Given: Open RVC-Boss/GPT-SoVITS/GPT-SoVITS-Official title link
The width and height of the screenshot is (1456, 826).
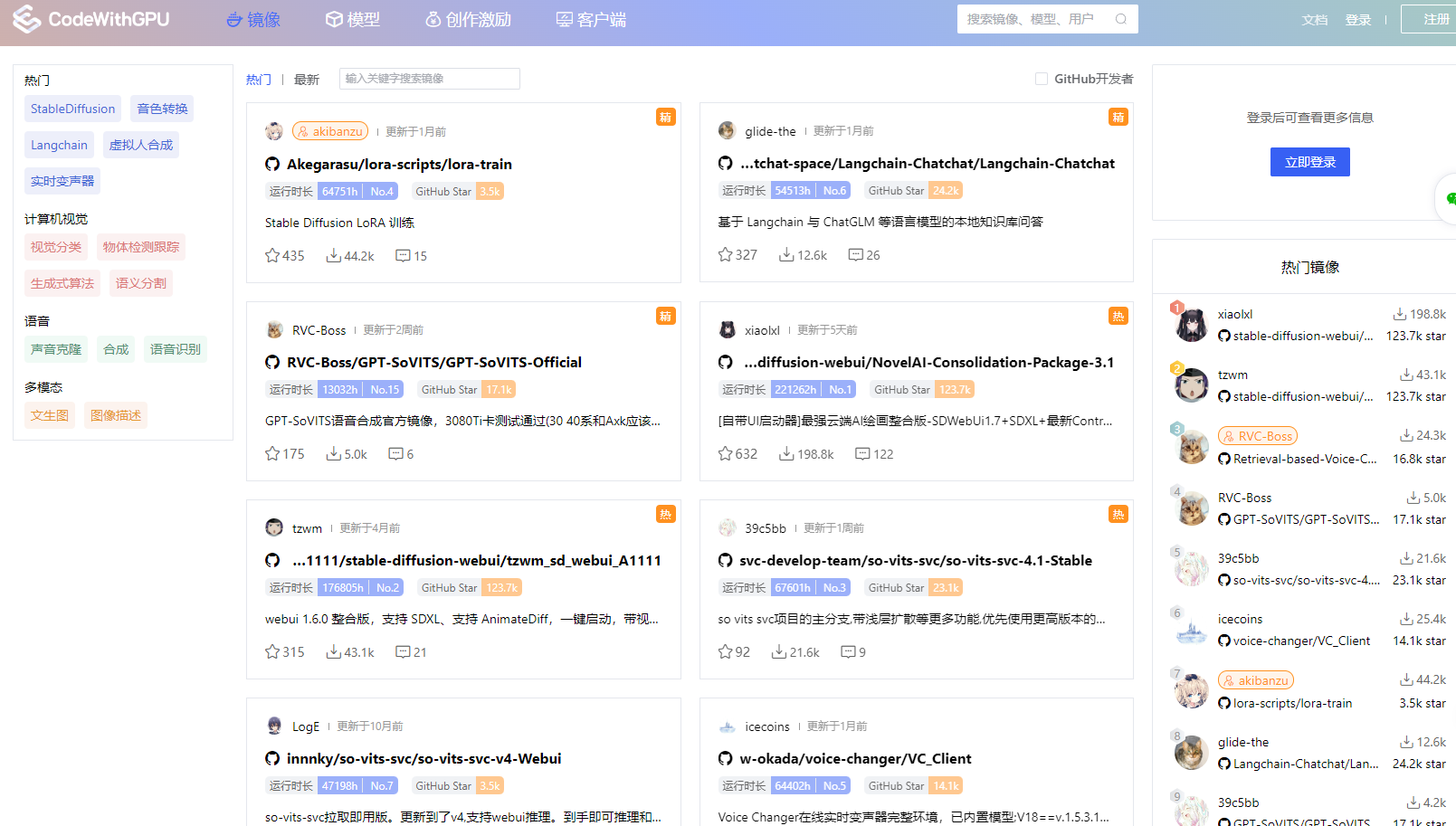Looking at the screenshot, I should (x=434, y=363).
